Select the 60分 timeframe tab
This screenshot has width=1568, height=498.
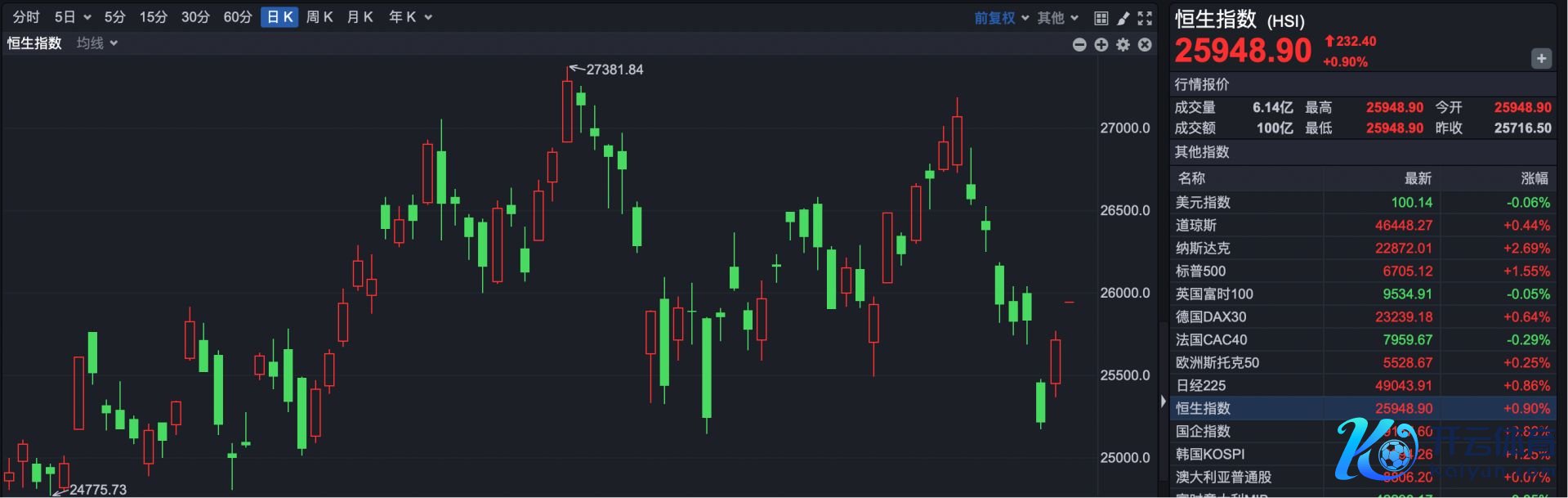[238, 17]
